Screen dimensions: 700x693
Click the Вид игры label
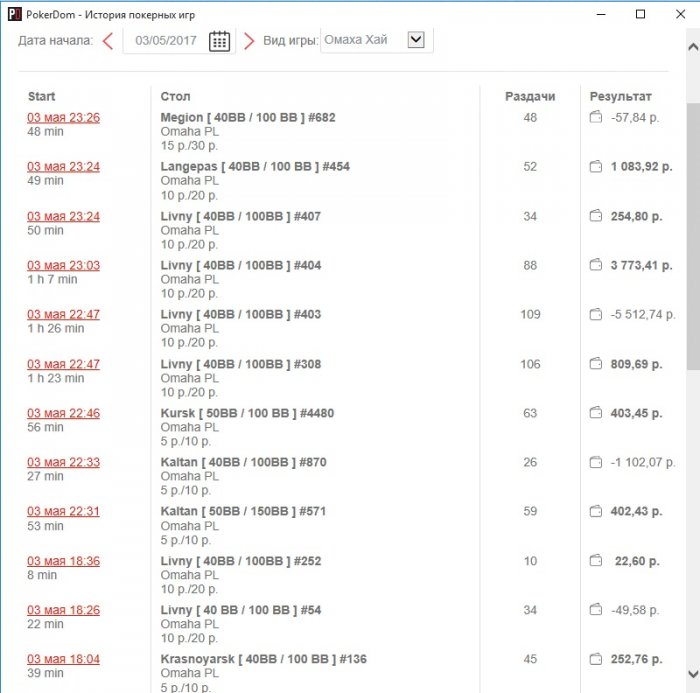pyautogui.click(x=291, y=41)
